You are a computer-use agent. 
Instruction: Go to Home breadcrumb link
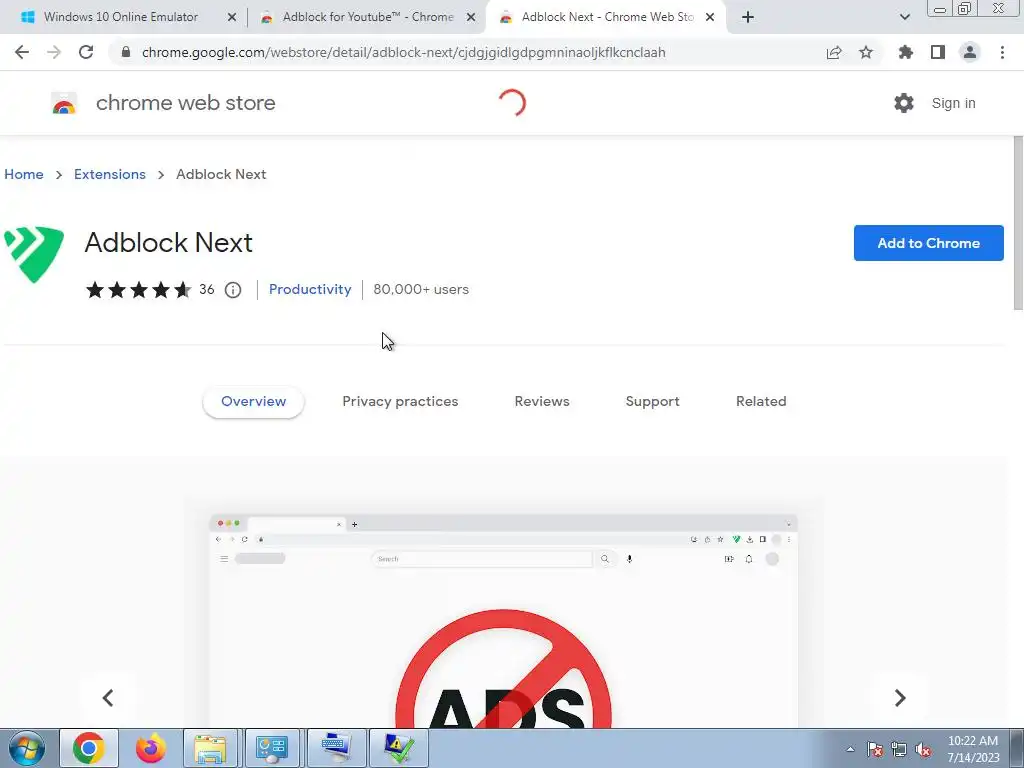[24, 174]
